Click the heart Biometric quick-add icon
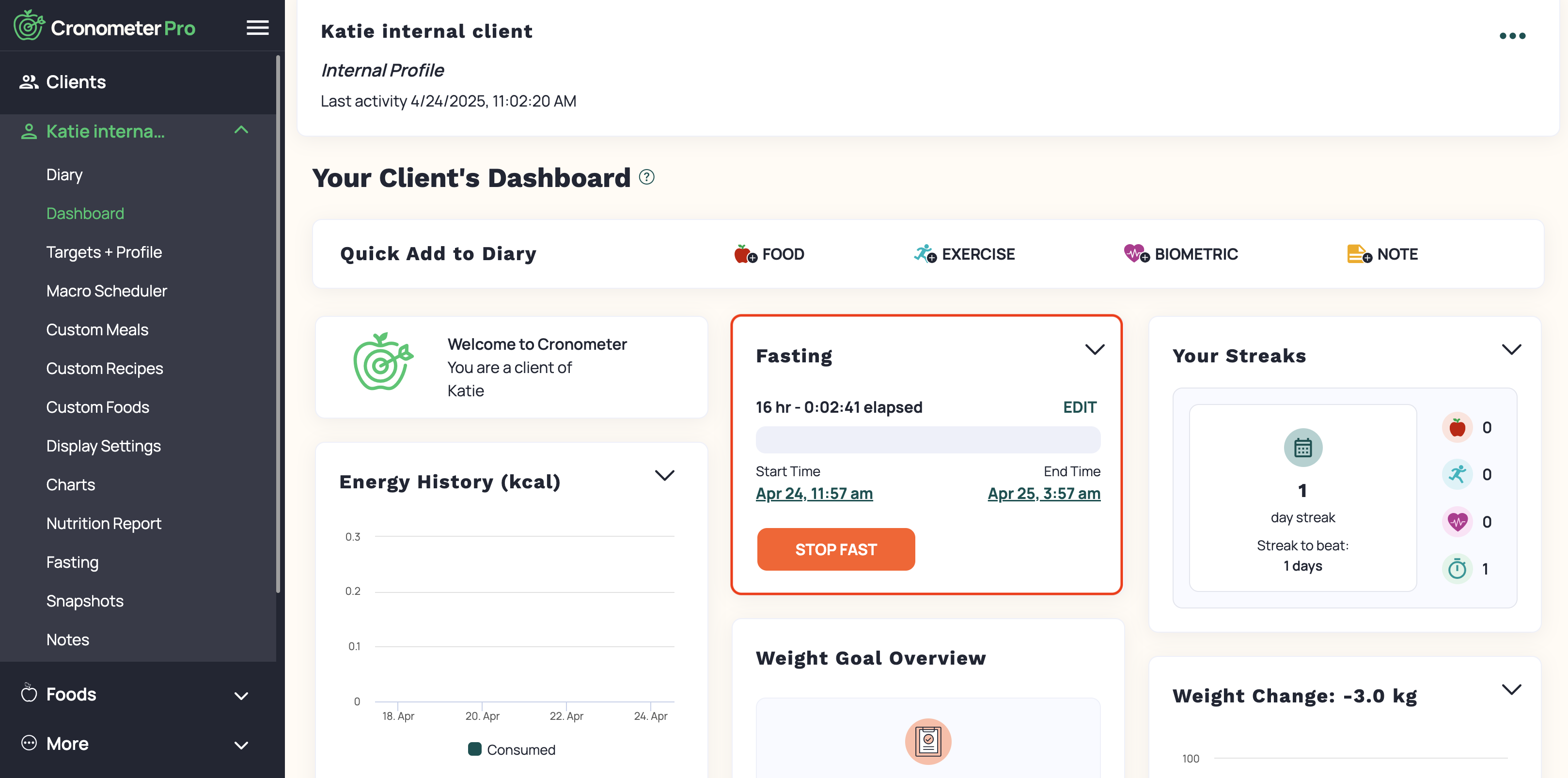Image resolution: width=1568 pixels, height=778 pixels. tap(1136, 253)
